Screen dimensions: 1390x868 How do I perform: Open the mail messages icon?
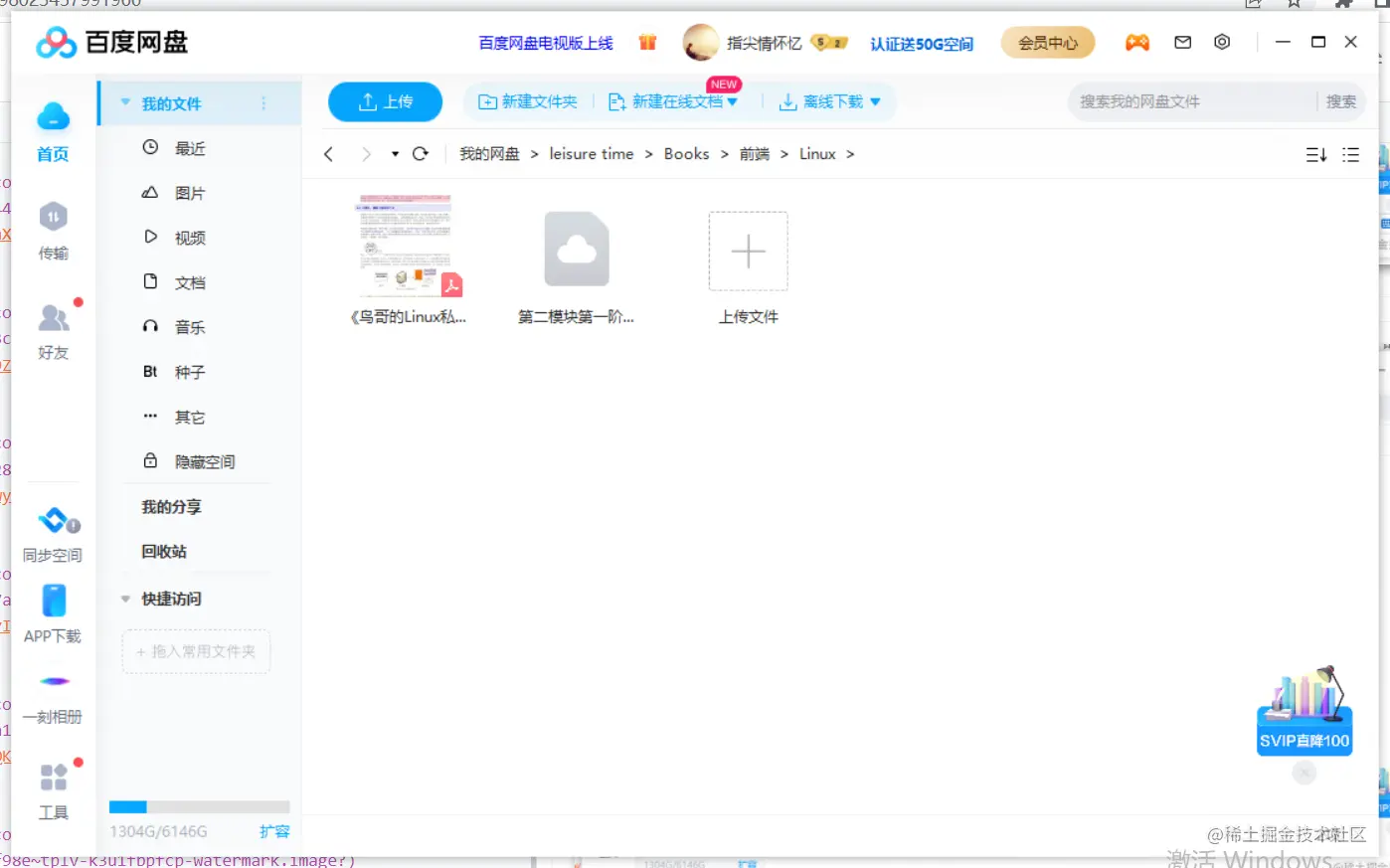tap(1182, 42)
